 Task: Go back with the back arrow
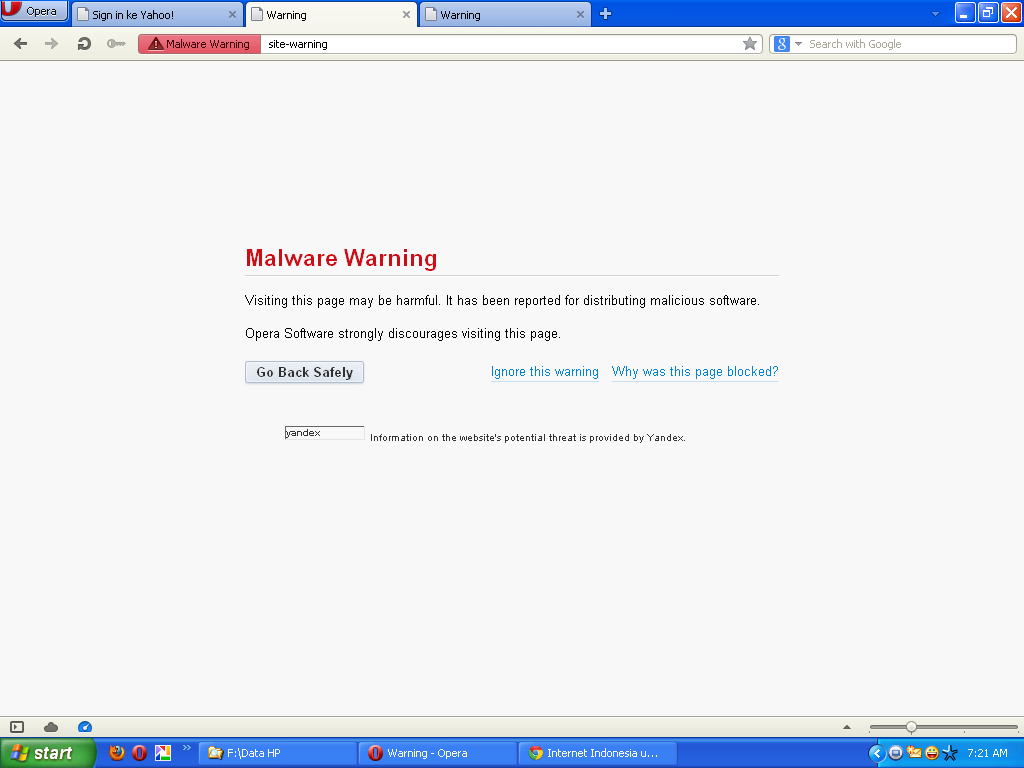(21, 44)
